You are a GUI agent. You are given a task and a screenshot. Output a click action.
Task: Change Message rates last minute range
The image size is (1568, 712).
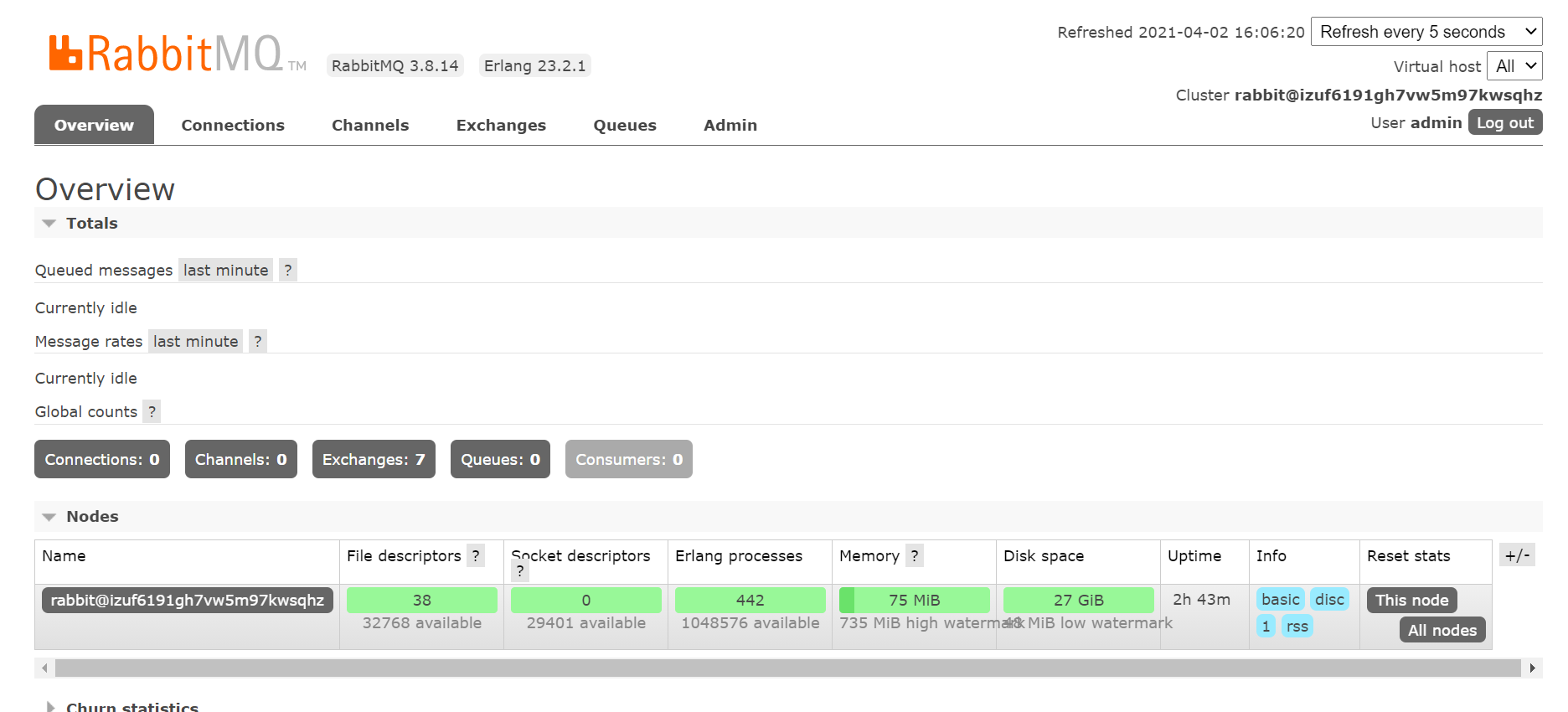coord(196,341)
